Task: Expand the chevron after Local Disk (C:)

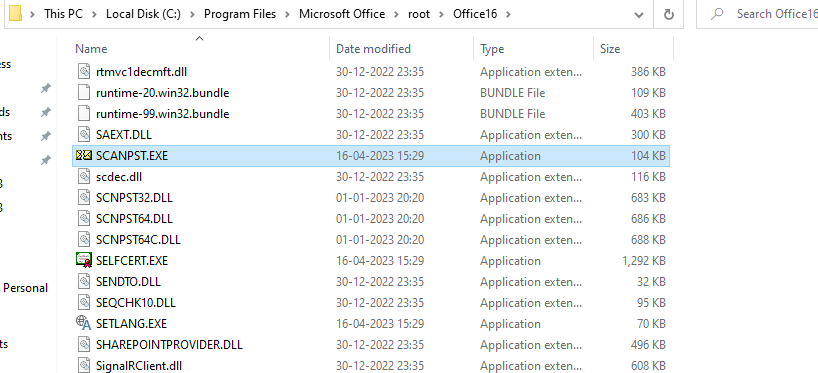Action: (x=192, y=15)
